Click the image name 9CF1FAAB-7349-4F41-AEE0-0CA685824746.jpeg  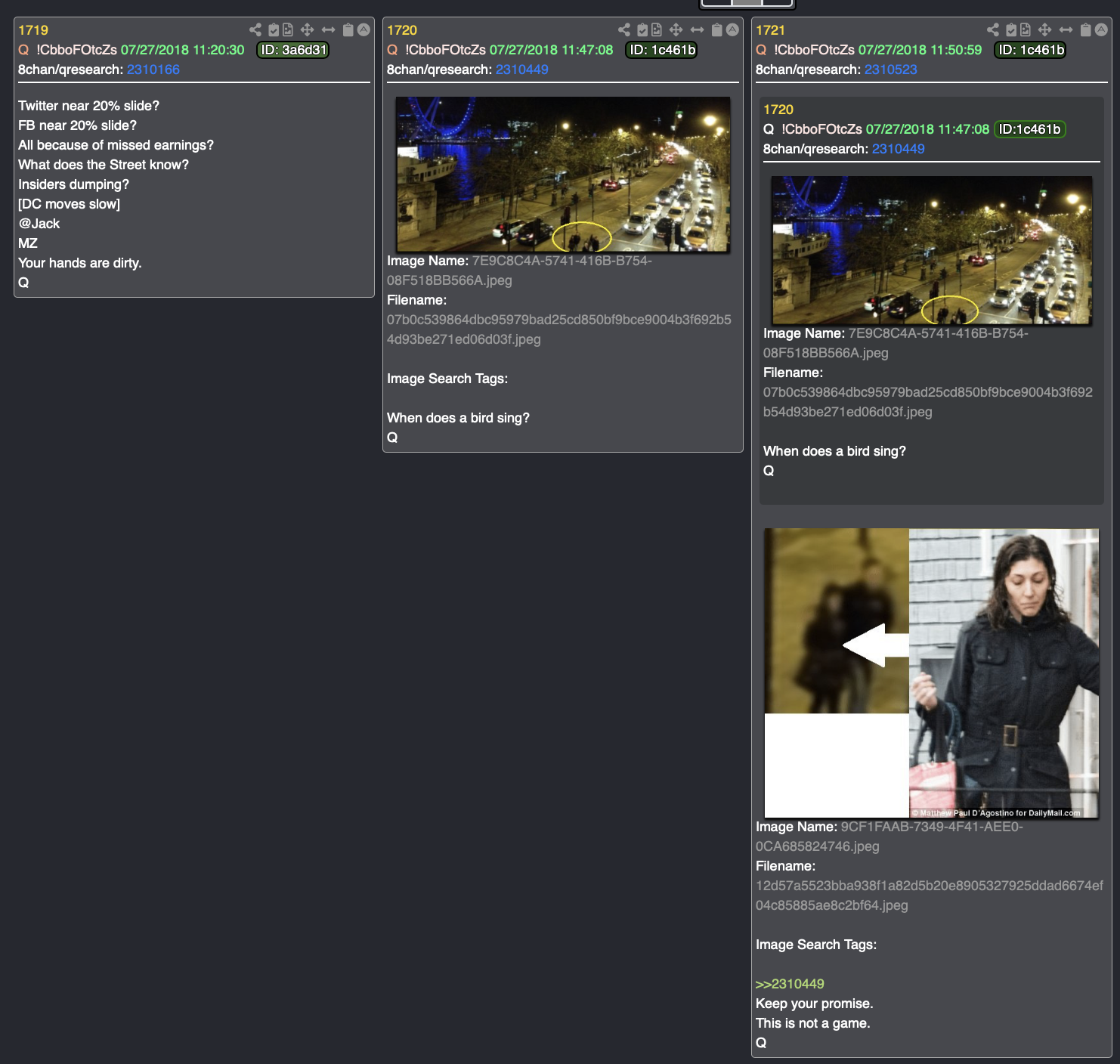click(890, 837)
